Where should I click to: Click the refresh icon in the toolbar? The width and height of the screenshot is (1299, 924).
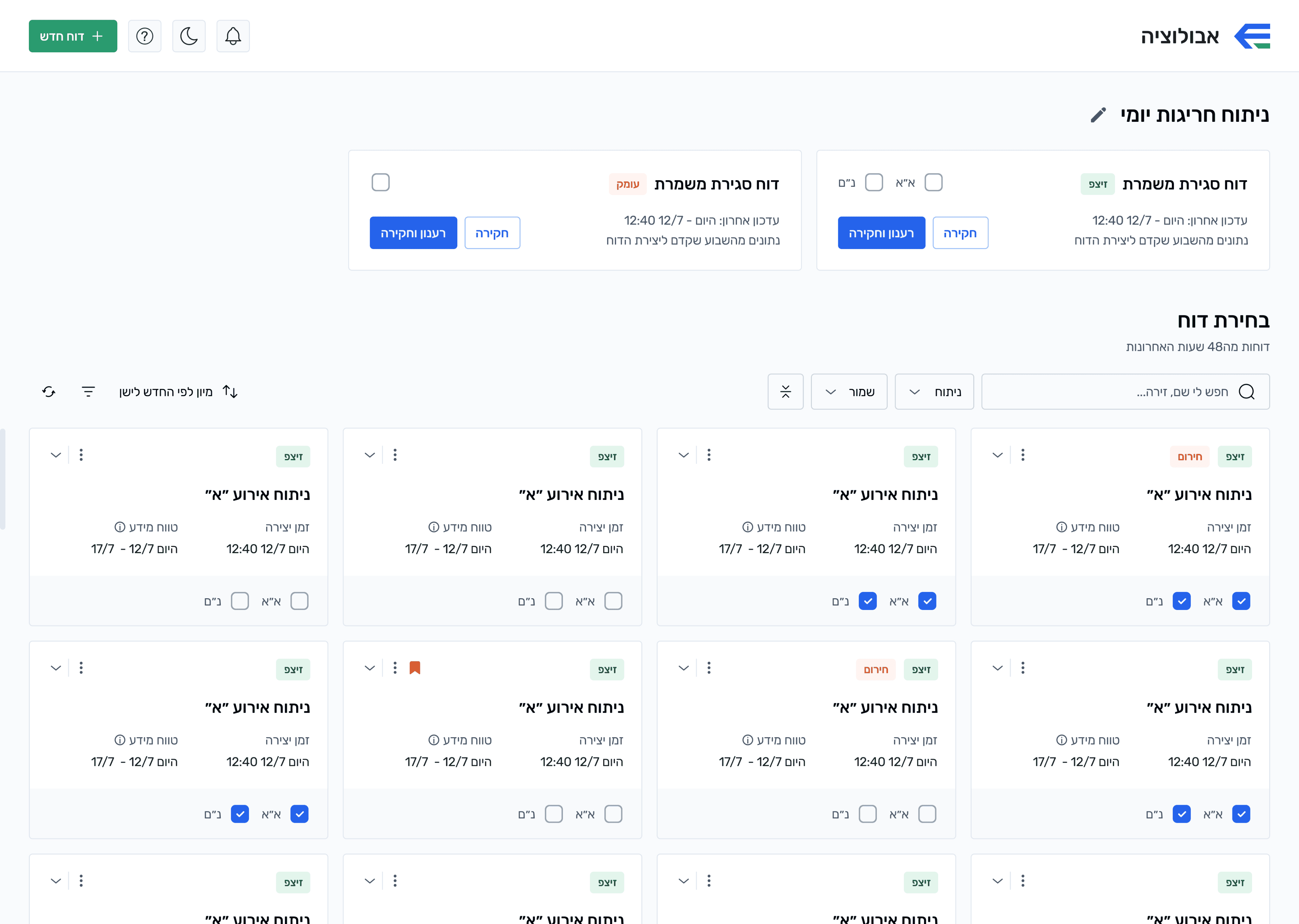point(49,391)
